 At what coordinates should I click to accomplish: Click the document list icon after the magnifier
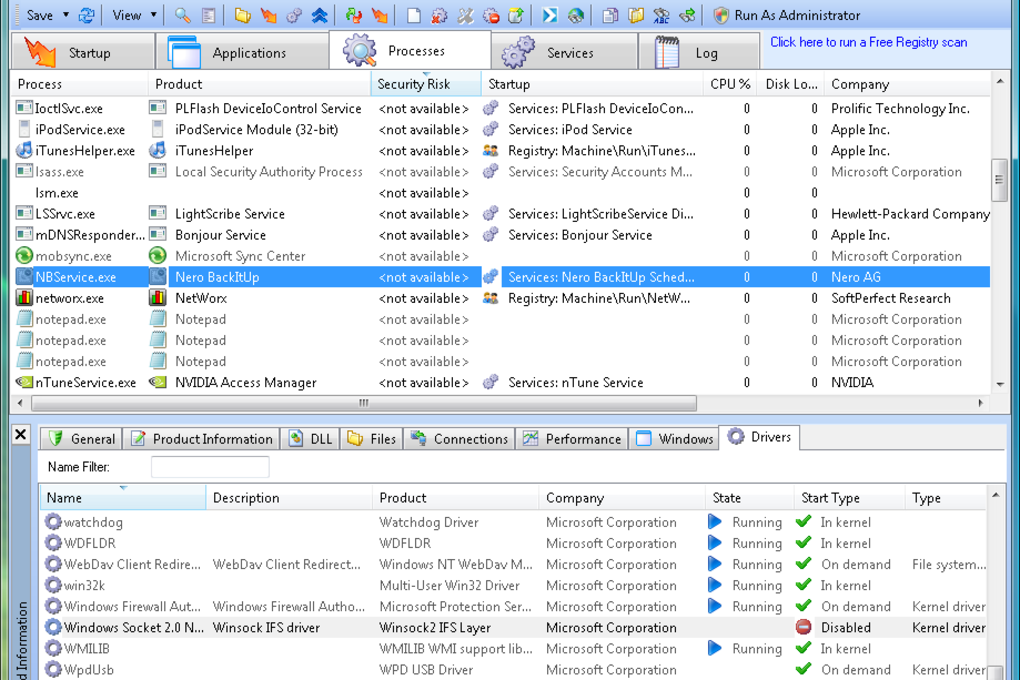208,15
